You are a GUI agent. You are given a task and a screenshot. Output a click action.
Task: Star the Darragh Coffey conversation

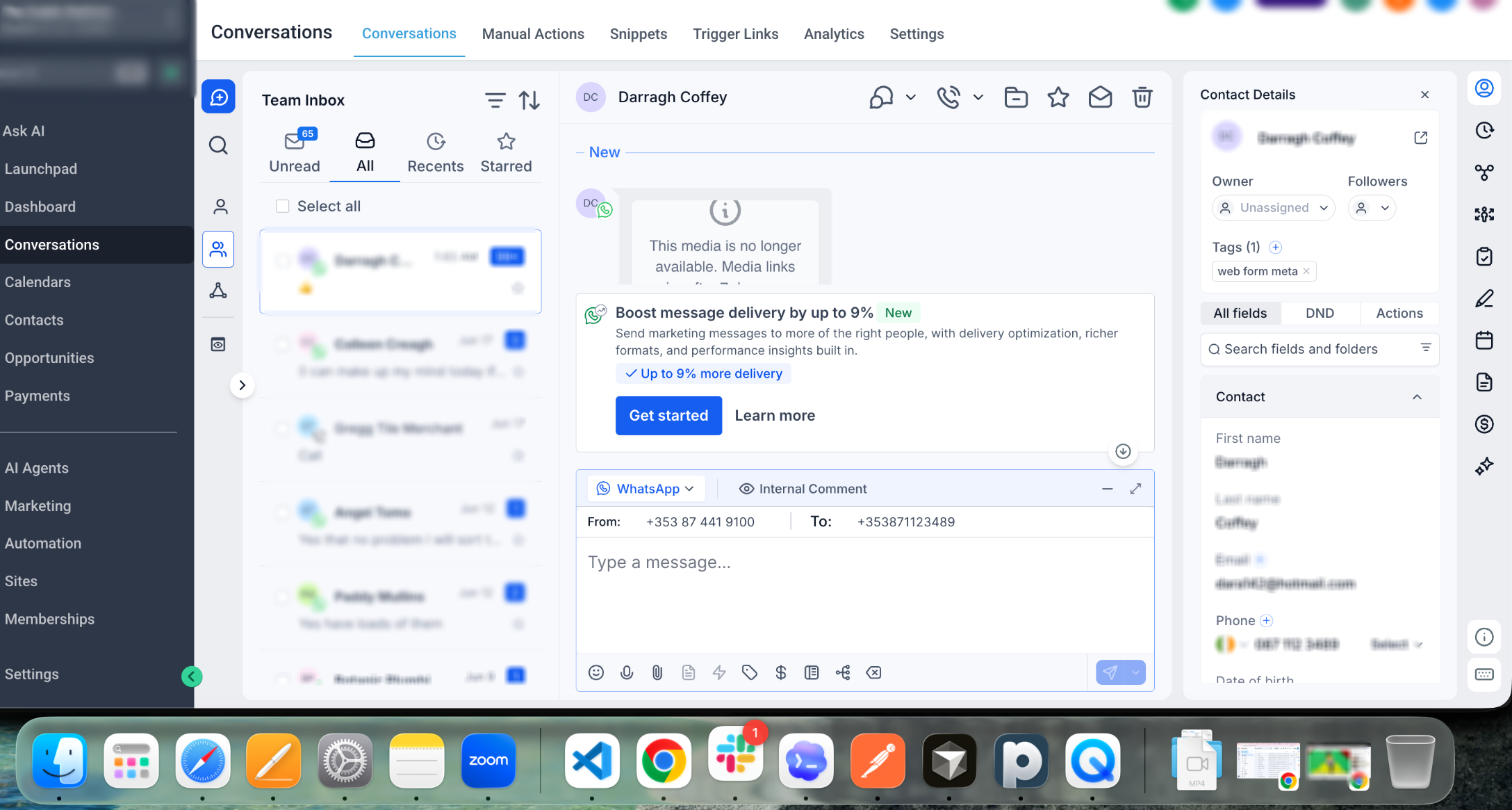(1058, 97)
